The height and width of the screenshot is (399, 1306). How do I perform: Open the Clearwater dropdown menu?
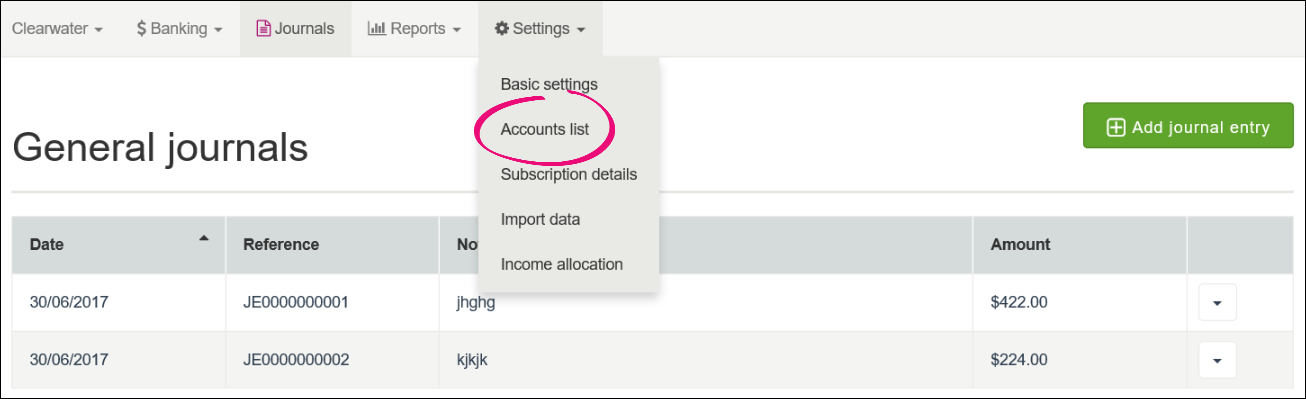[x=57, y=29]
